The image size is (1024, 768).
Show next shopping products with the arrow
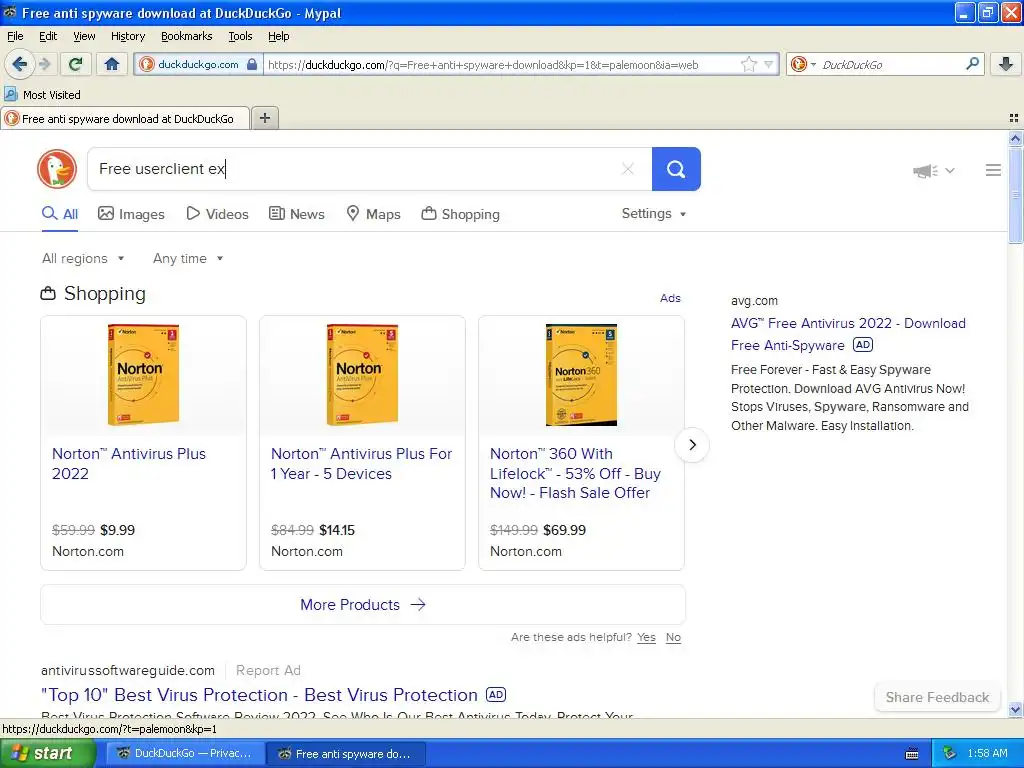pos(692,445)
